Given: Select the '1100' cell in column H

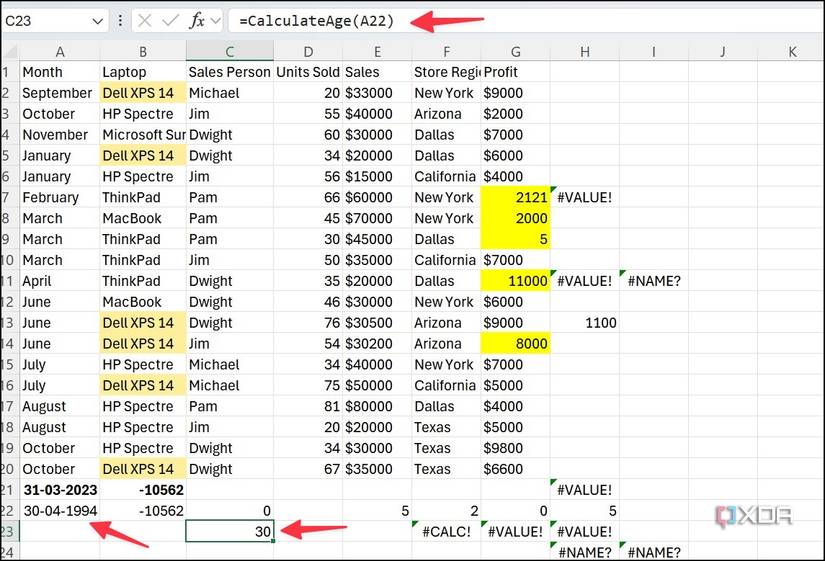Looking at the screenshot, I should click(x=585, y=323).
